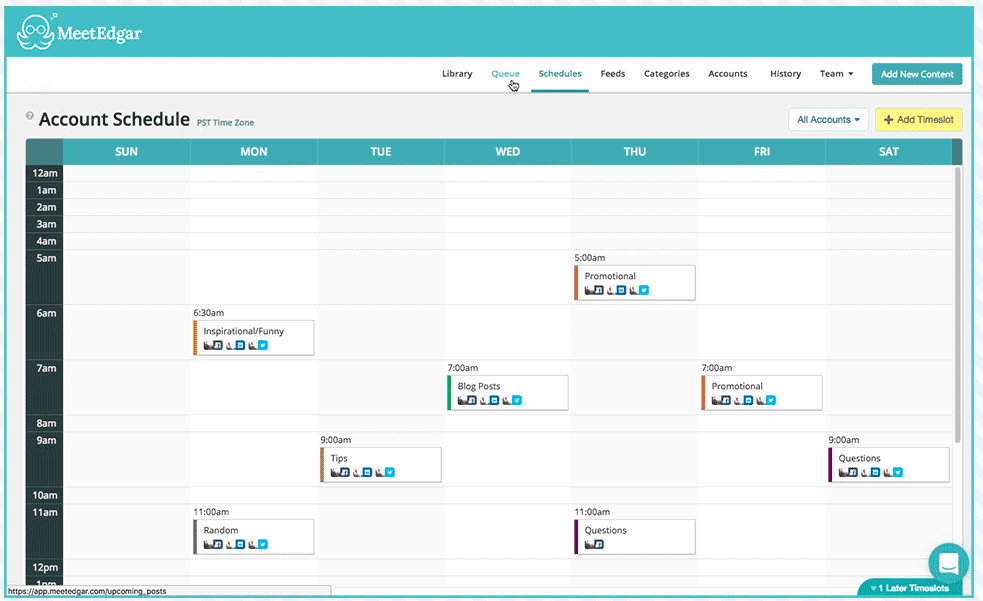The image size is (983, 601).
Task: Click the Facebook icon in the Inspirational/Funny timeslot
Action: click(213, 345)
